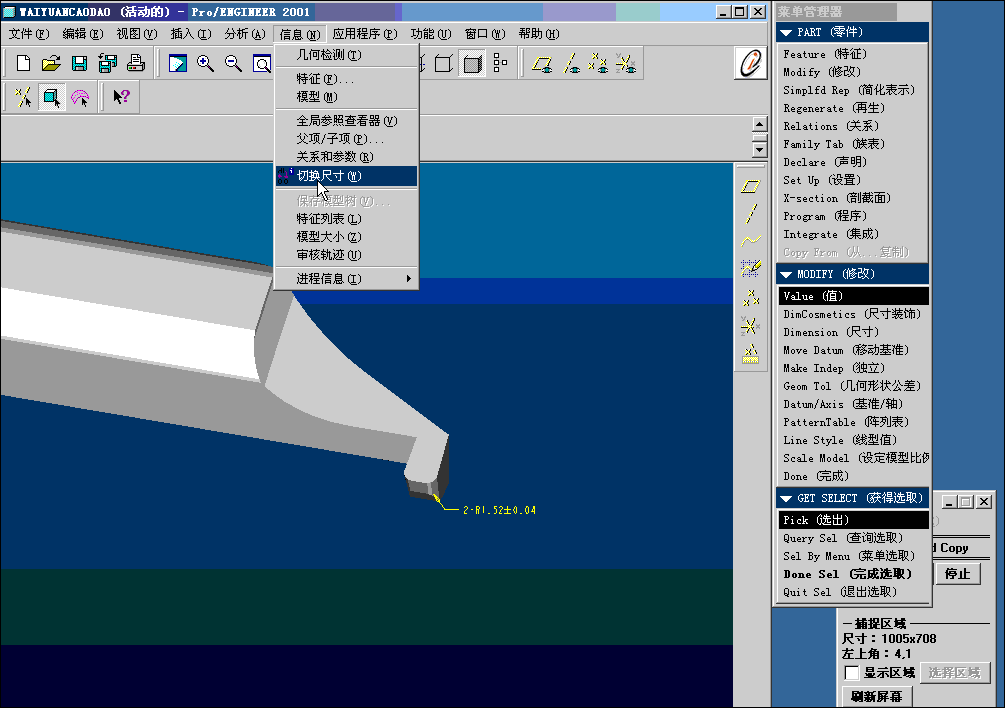Screen dimensions: 1005x708
Task: Create datum plane from side toolbar
Action: (x=751, y=186)
